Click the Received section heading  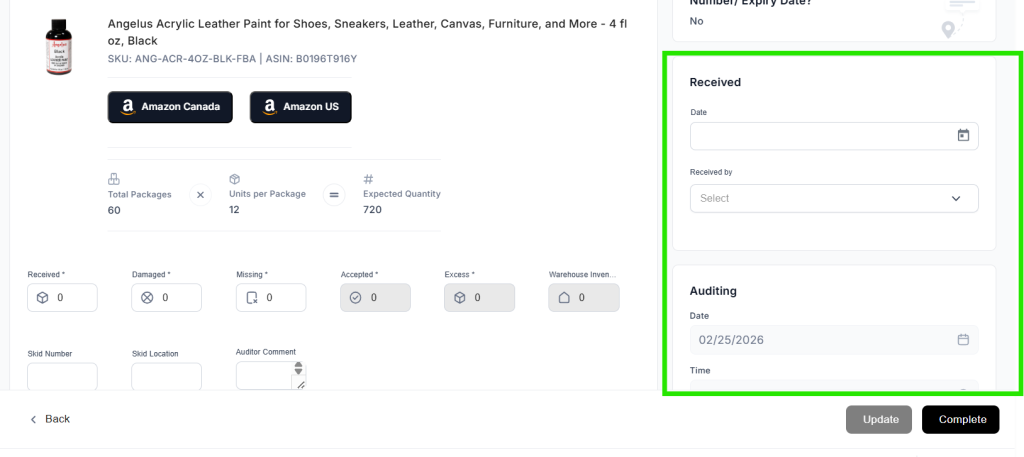(715, 82)
